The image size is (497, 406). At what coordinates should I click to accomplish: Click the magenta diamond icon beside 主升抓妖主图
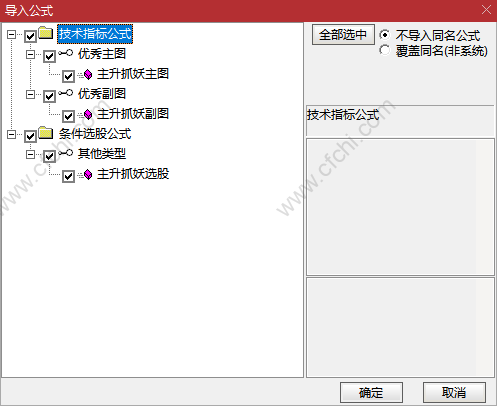tap(88, 75)
